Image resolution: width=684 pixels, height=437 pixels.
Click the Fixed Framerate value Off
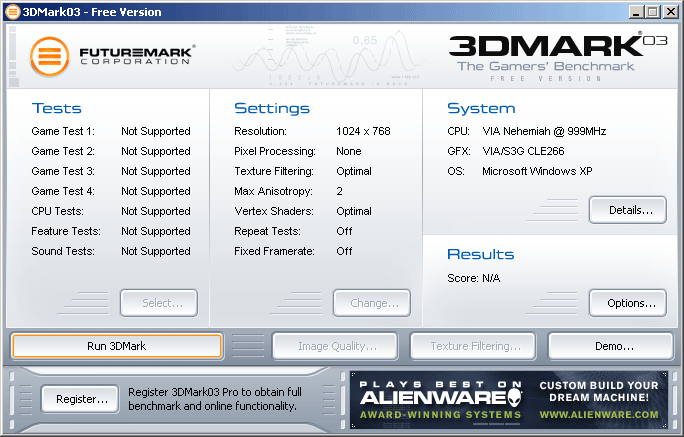point(344,251)
